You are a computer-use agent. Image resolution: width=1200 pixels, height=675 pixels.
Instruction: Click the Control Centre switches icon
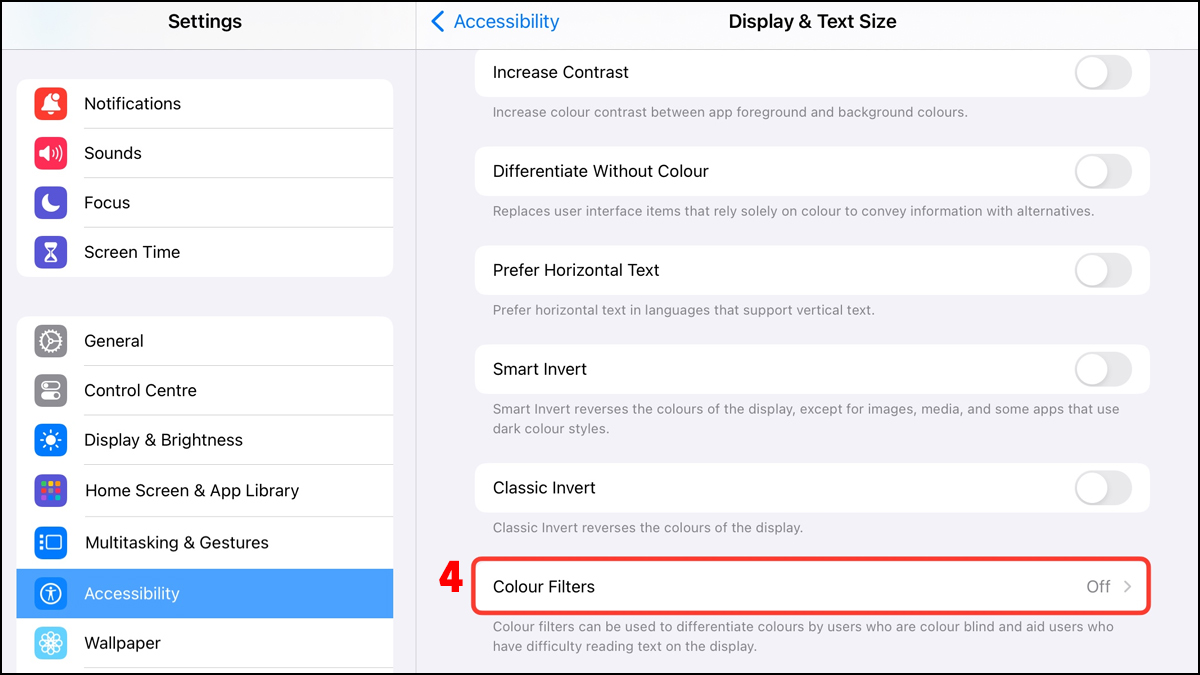[51, 391]
